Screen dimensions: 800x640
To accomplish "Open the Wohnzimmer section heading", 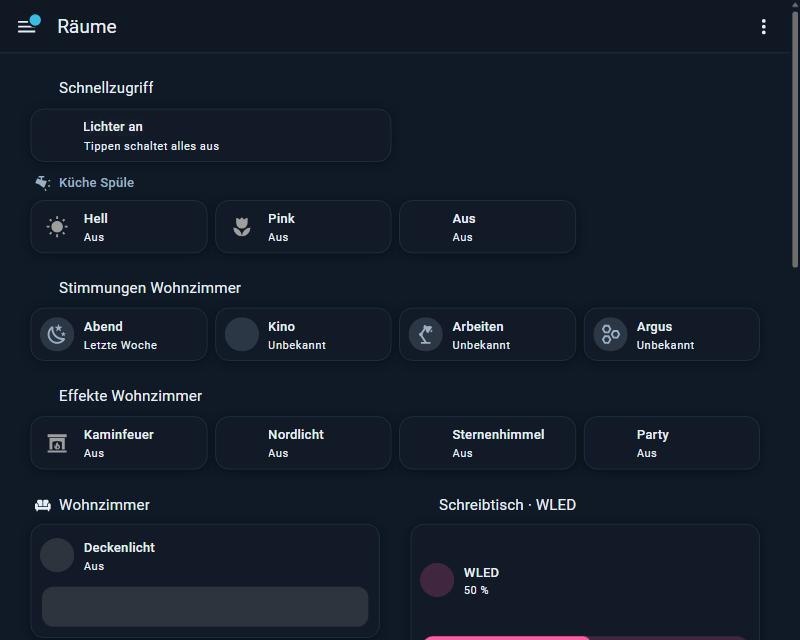I will pyautogui.click(x=104, y=505).
